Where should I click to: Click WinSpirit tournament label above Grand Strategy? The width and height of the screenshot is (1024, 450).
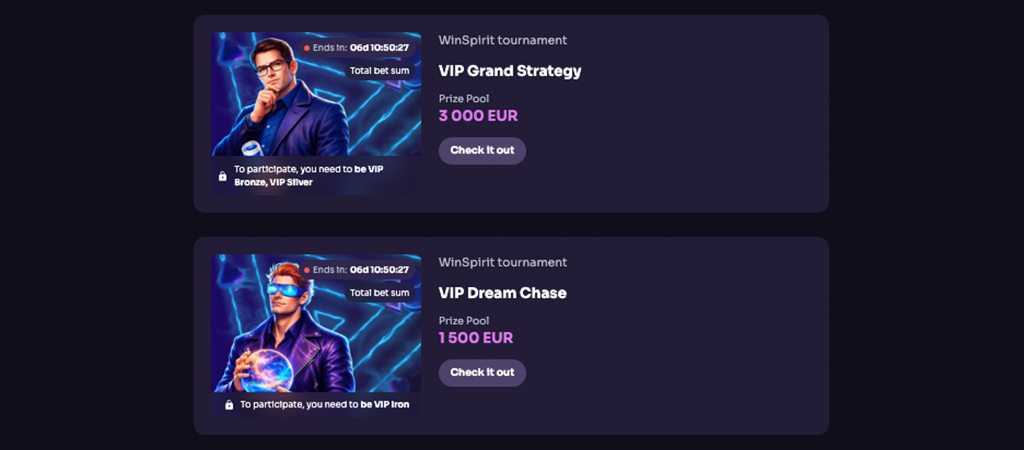(502, 40)
